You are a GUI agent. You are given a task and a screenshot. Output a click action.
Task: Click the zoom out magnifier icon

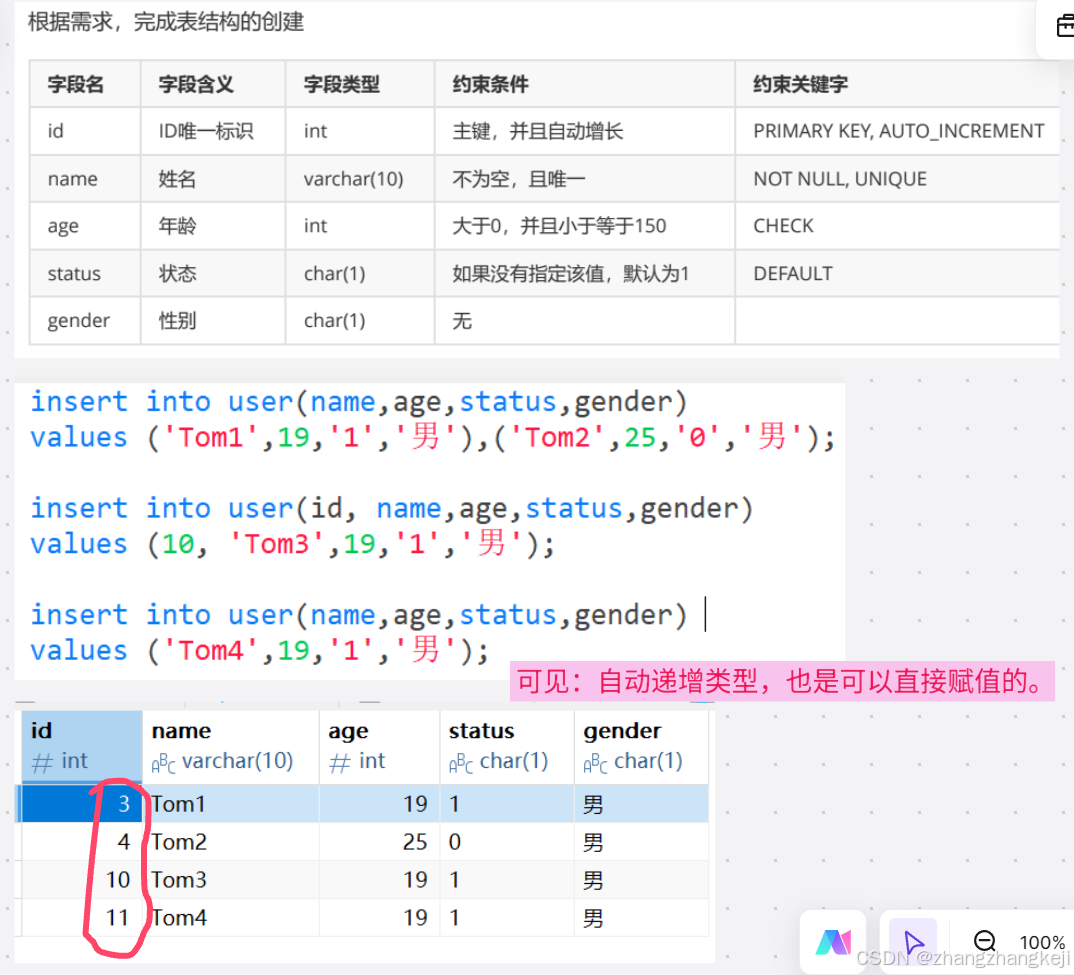click(x=985, y=941)
